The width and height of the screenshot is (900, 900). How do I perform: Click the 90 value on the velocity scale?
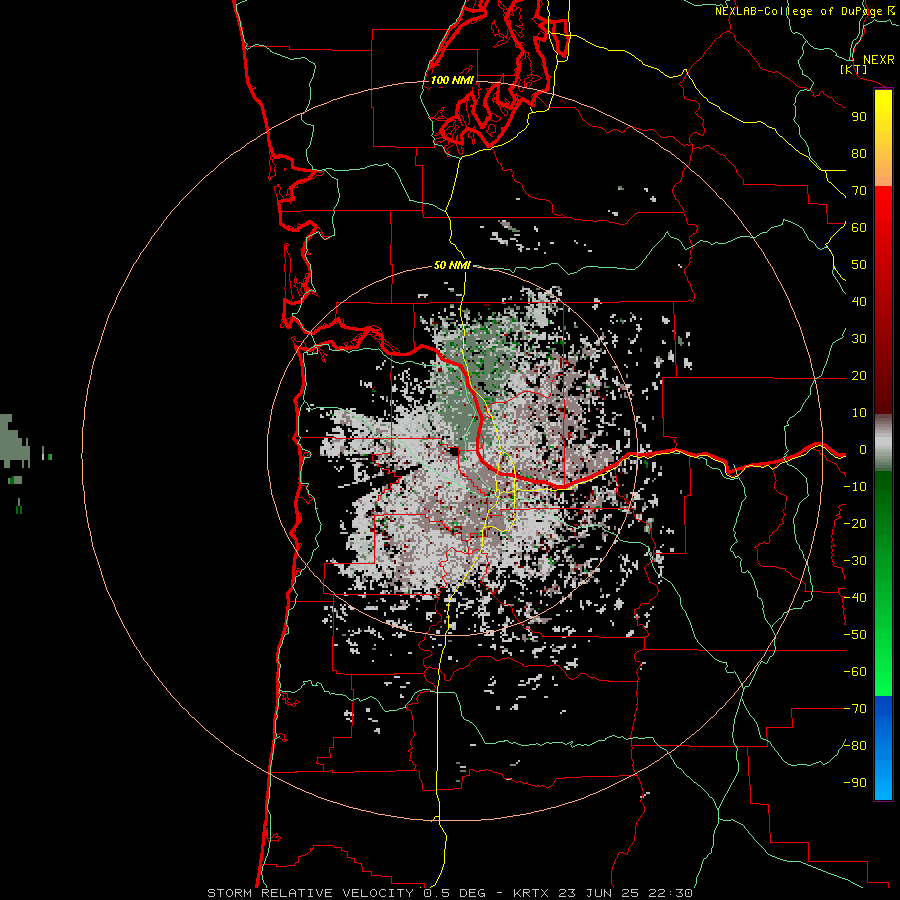click(859, 117)
